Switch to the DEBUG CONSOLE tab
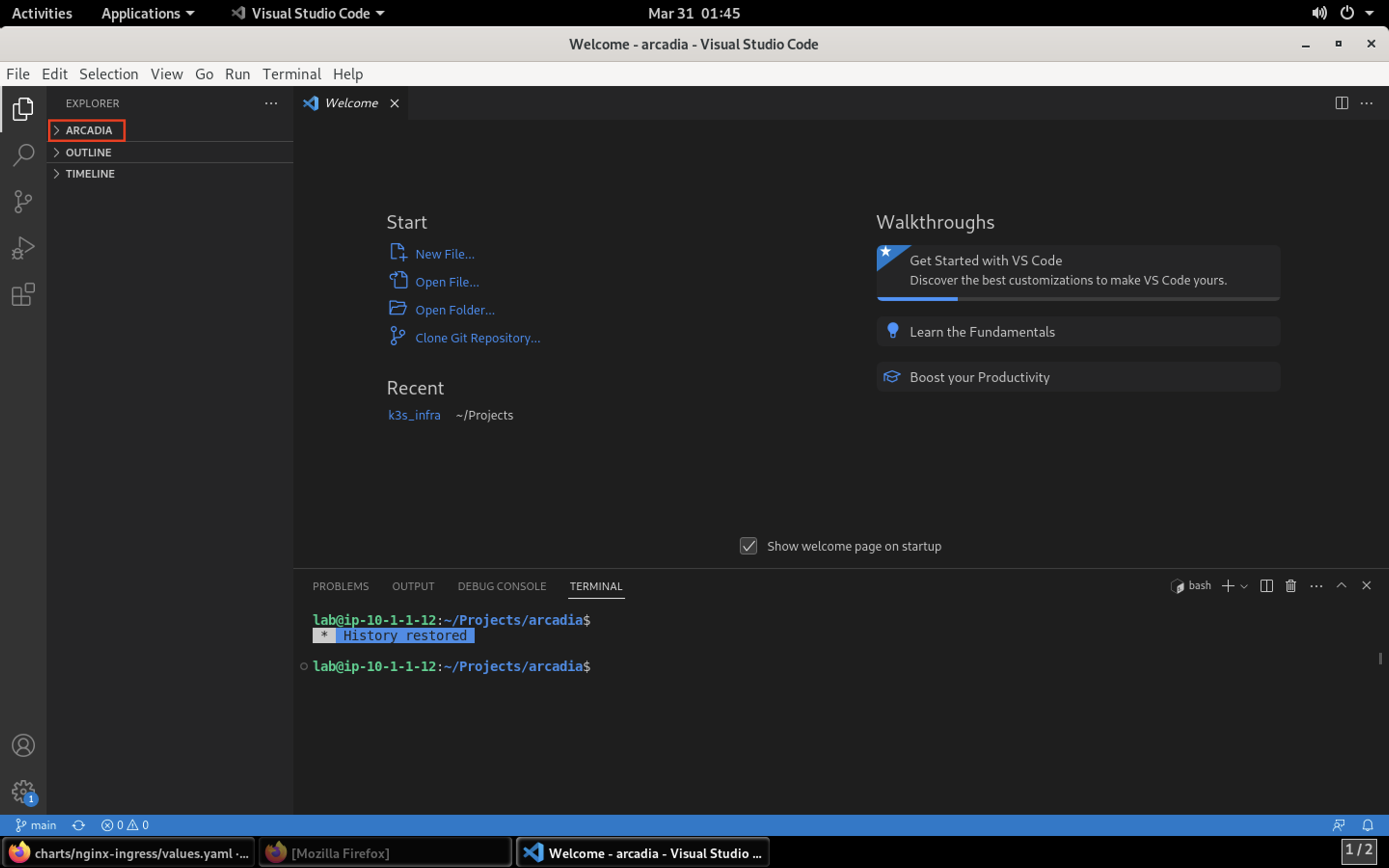 502,586
